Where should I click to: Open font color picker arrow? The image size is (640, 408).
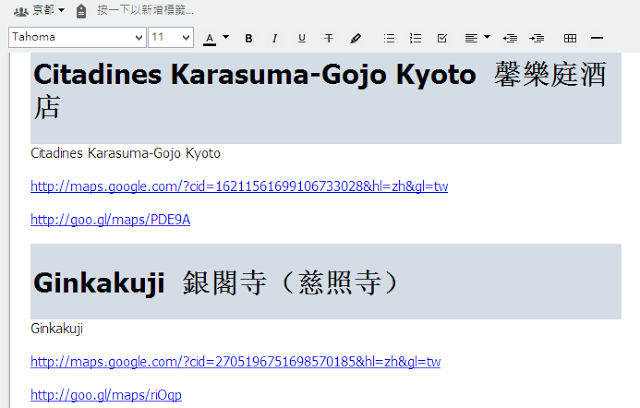coord(226,37)
